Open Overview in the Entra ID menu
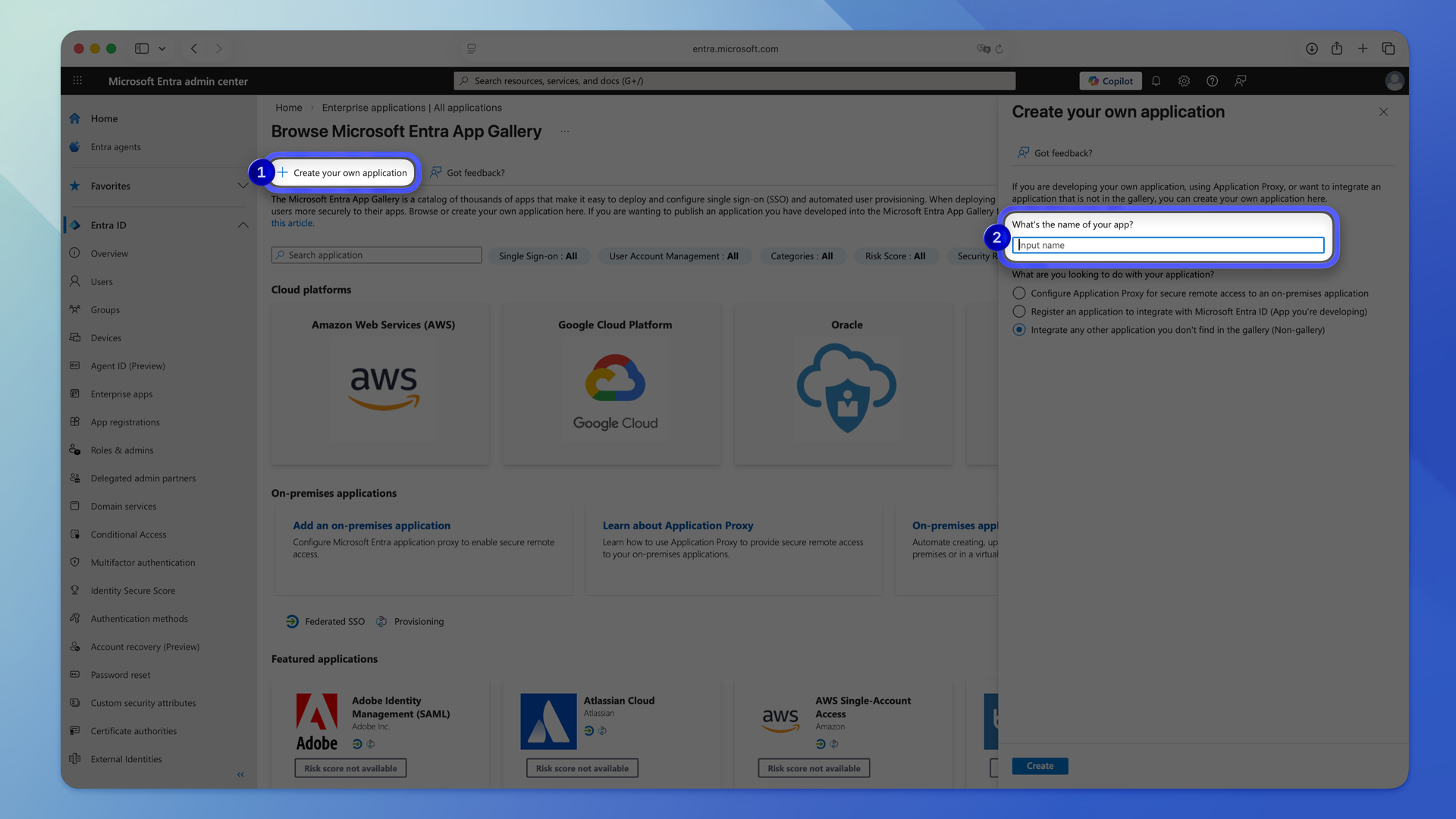The image size is (1456, 819). (109, 253)
